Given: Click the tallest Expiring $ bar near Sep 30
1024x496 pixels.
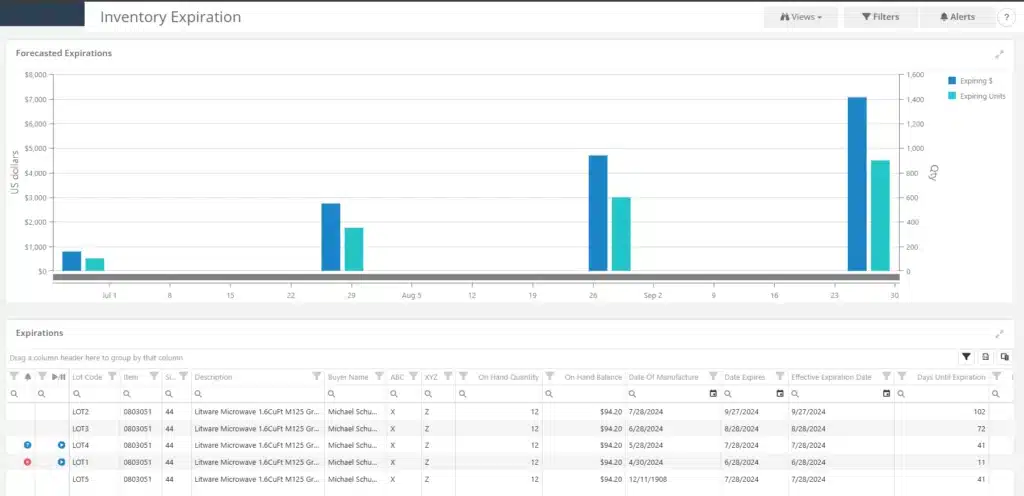Looking at the screenshot, I should pyautogui.click(x=857, y=184).
